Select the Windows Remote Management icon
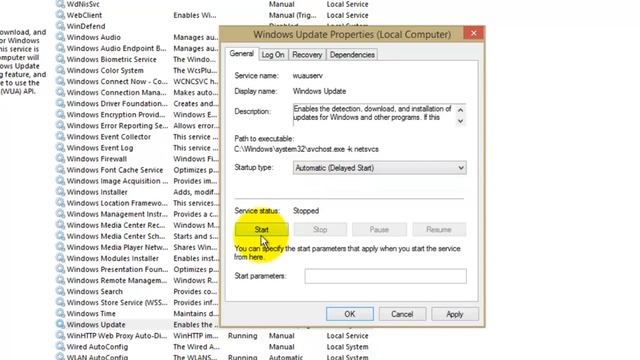This screenshot has height=360, width=640. click(x=60, y=280)
